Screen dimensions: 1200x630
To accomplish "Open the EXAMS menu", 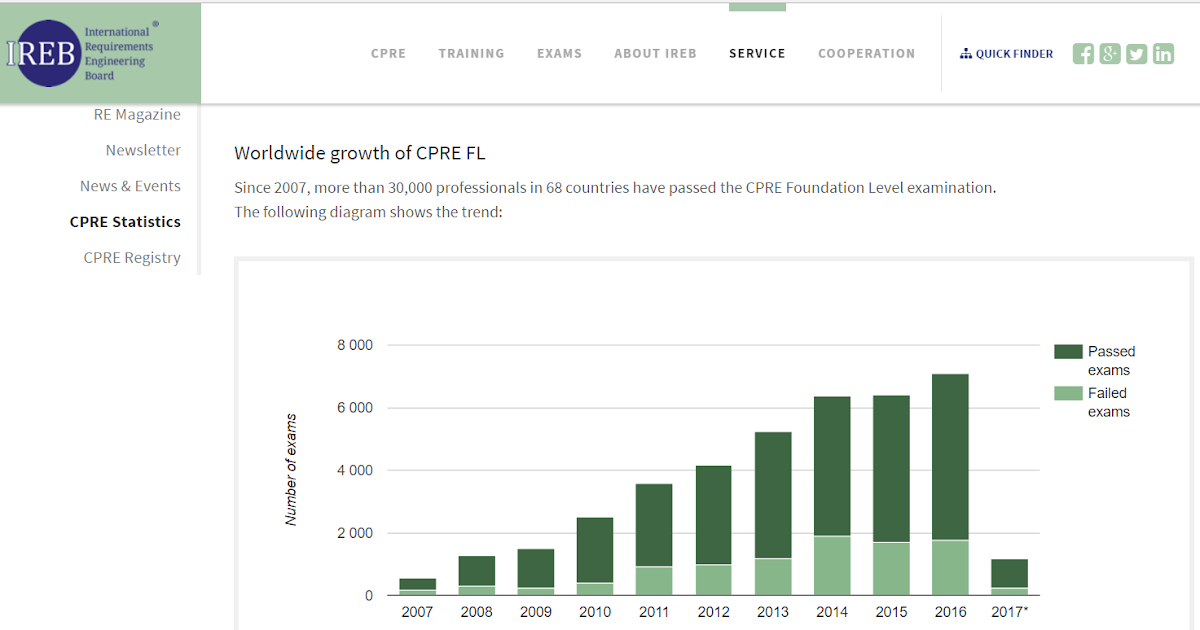I will 559,53.
